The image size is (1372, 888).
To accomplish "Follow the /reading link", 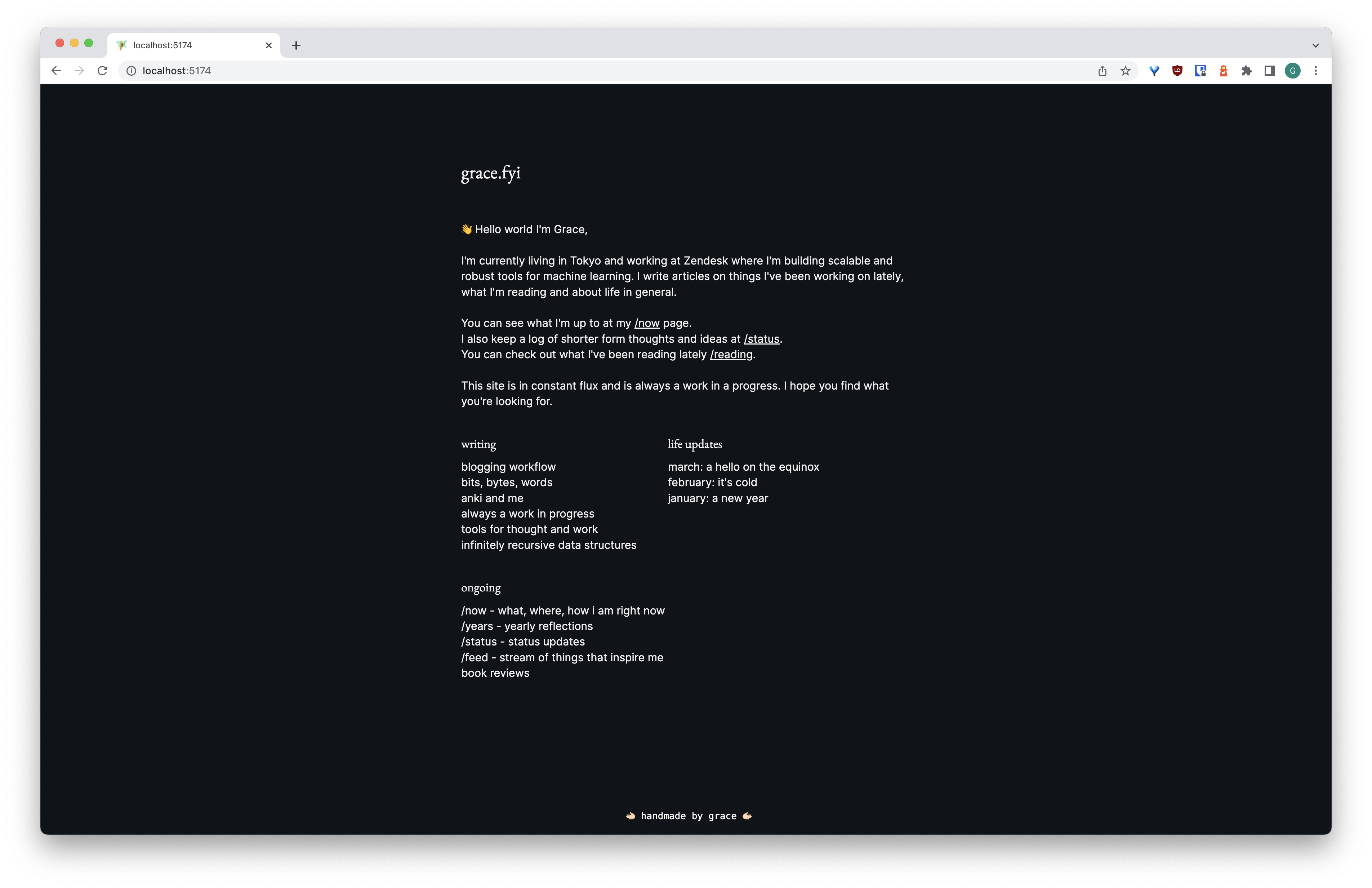I will click(x=731, y=355).
